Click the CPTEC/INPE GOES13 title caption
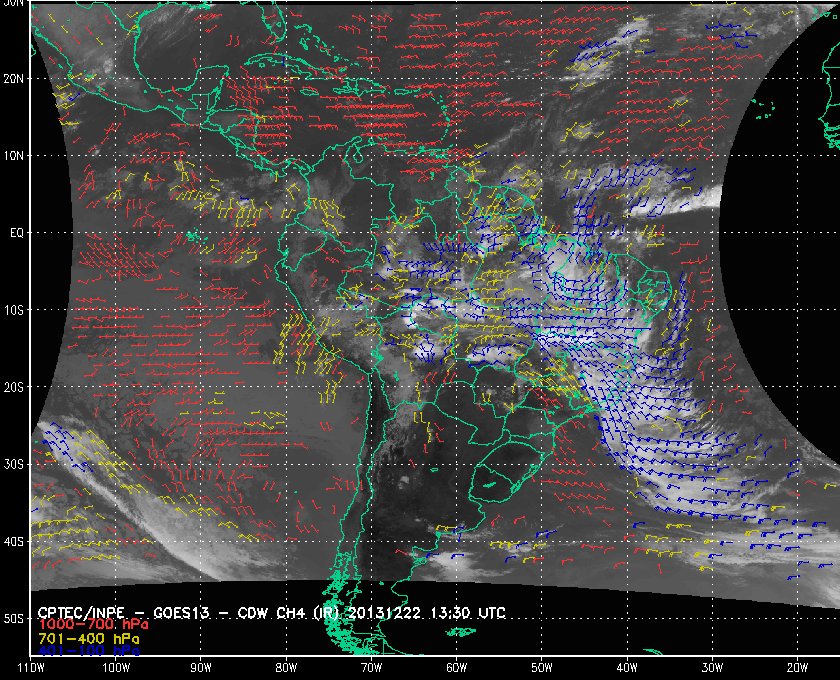Image resolution: width=840 pixels, height=680 pixels. tap(272, 613)
